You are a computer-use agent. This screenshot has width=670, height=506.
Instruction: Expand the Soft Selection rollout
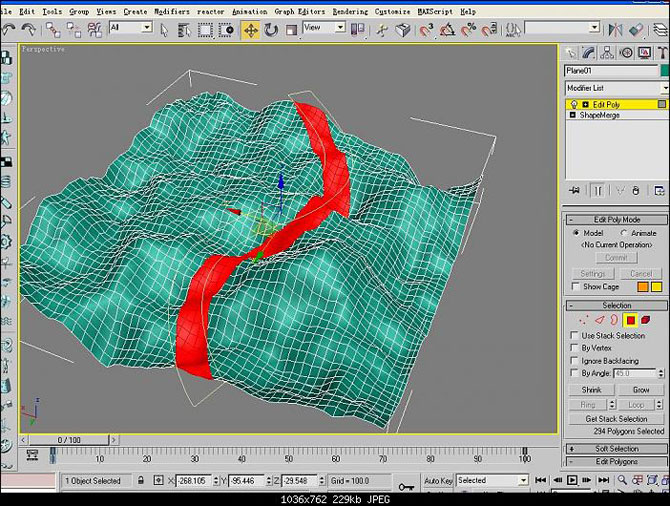click(x=617, y=449)
